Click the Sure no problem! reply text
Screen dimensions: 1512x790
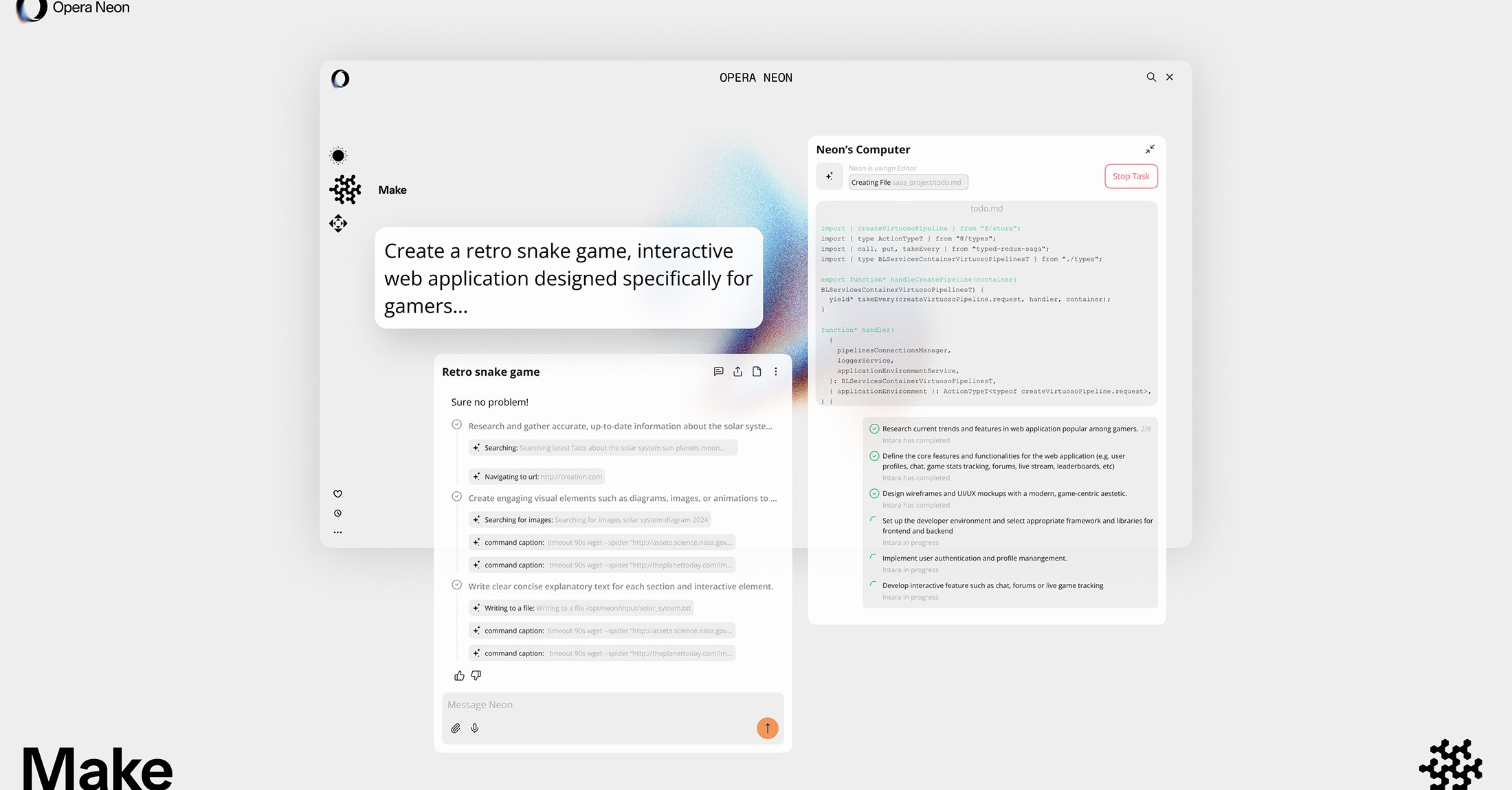pyautogui.click(x=489, y=403)
